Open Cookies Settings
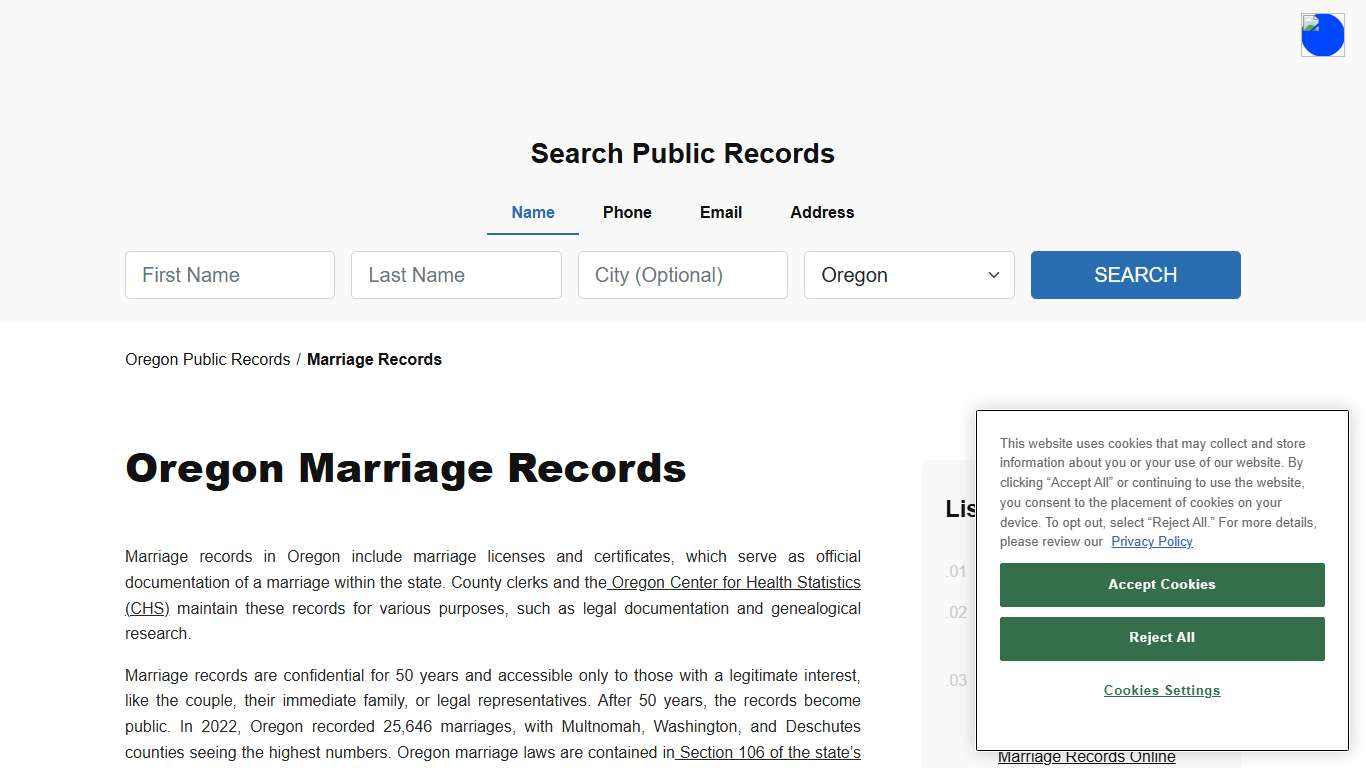This screenshot has width=1366, height=768. (x=1161, y=690)
